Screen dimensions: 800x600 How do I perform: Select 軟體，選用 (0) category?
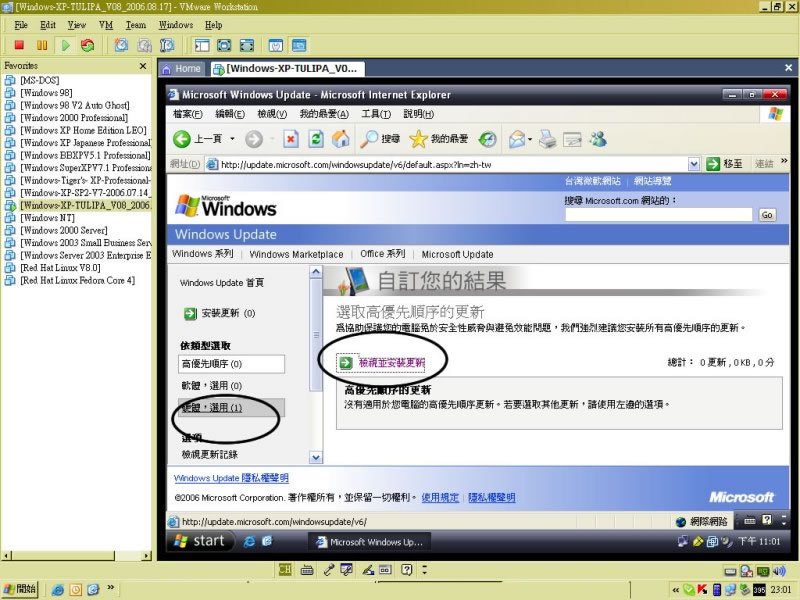point(212,386)
